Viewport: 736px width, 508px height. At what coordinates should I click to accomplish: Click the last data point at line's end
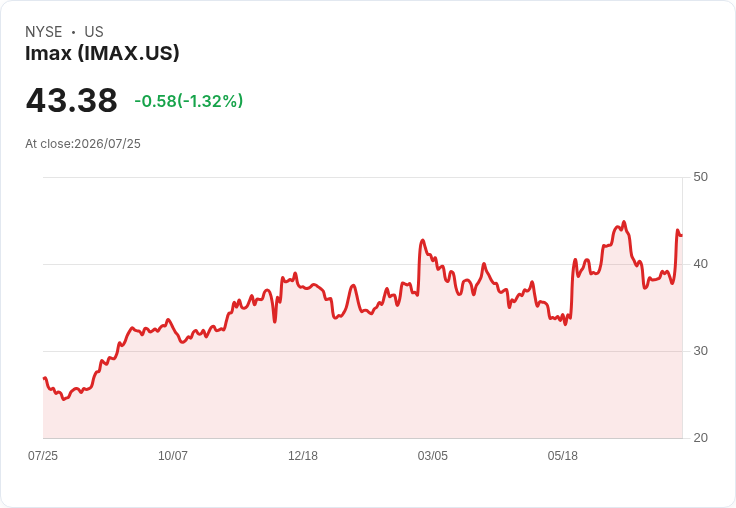point(682,235)
